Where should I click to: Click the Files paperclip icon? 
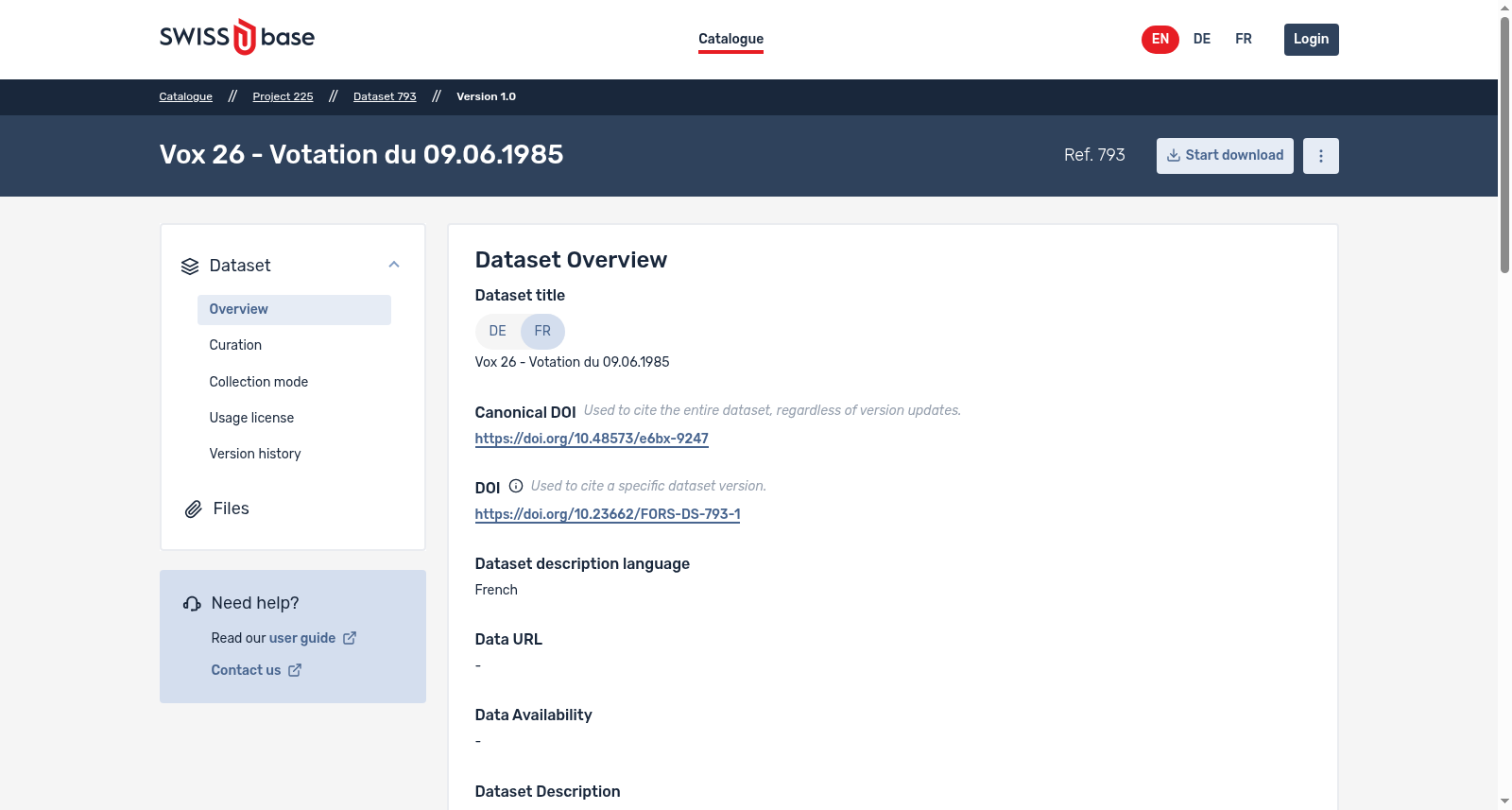coord(193,509)
